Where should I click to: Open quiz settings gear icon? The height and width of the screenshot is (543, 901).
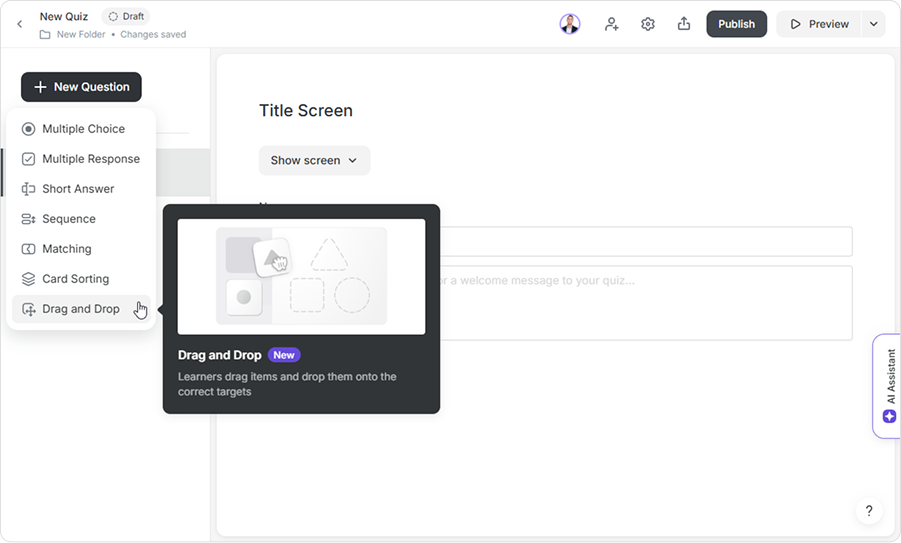648,24
